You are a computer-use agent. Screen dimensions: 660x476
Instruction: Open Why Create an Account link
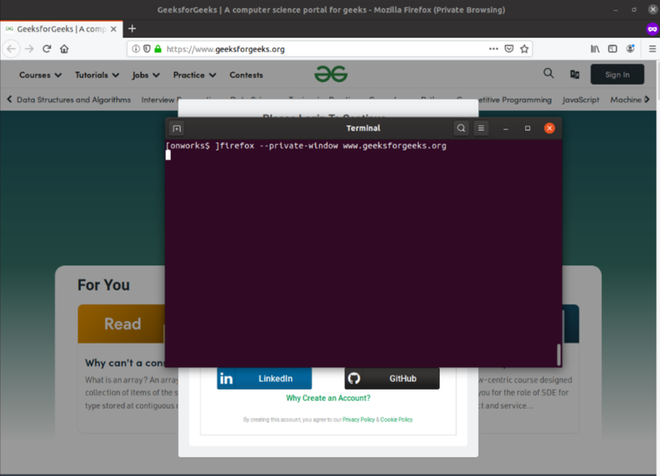[328, 398]
